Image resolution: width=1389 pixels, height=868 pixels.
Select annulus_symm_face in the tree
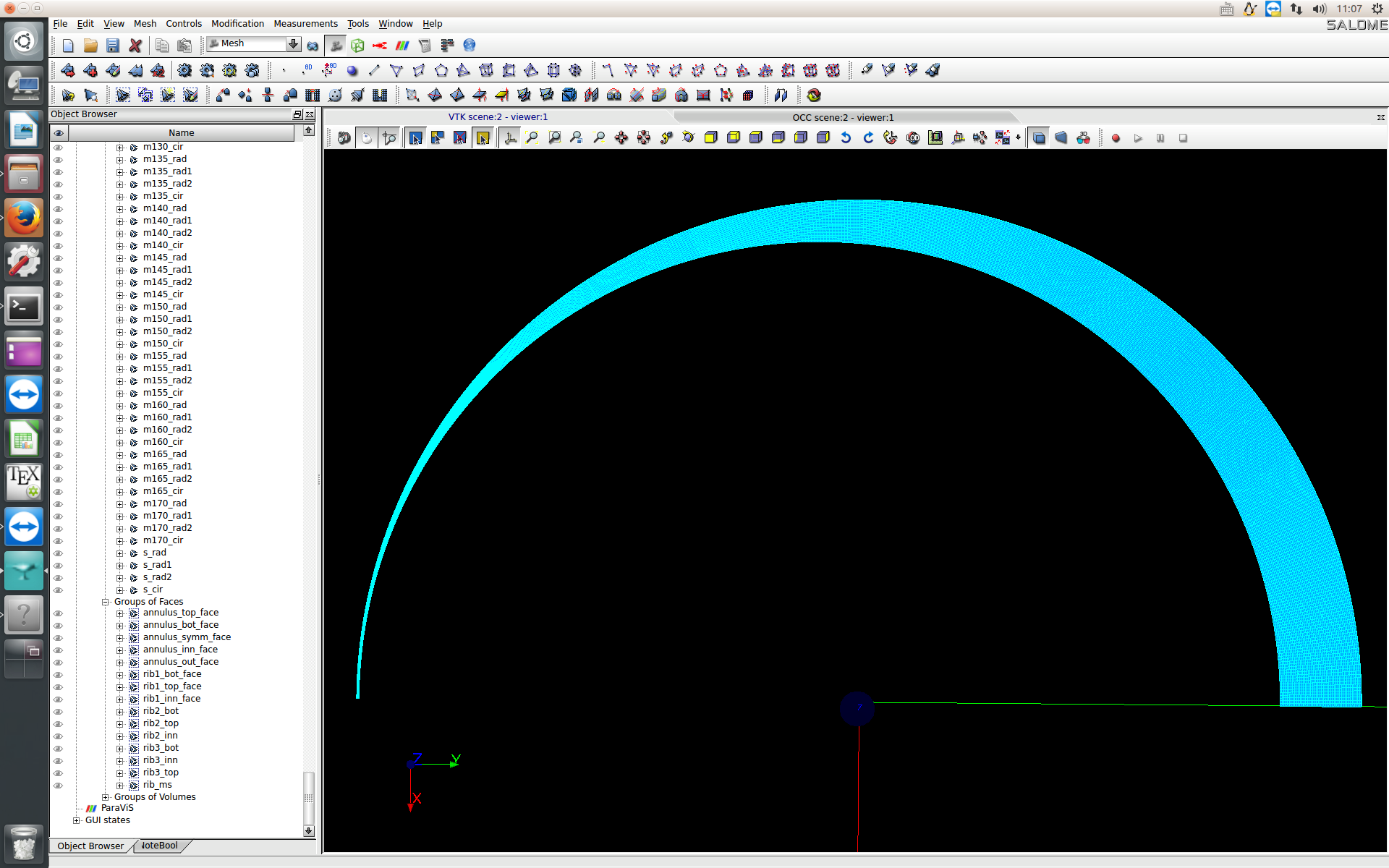[x=187, y=637]
